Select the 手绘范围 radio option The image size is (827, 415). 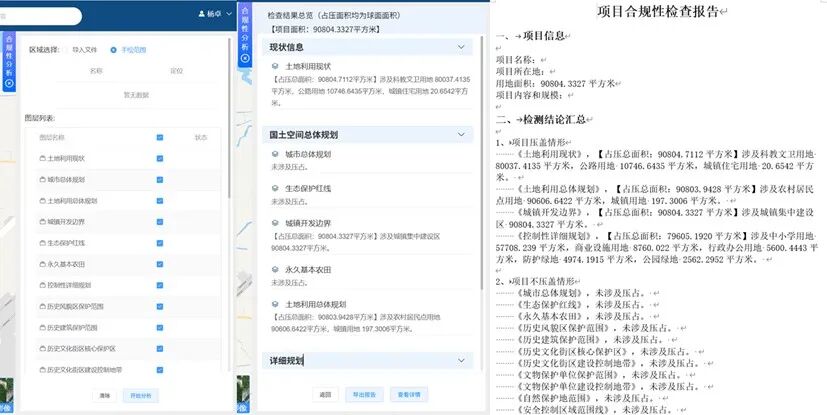point(114,48)
